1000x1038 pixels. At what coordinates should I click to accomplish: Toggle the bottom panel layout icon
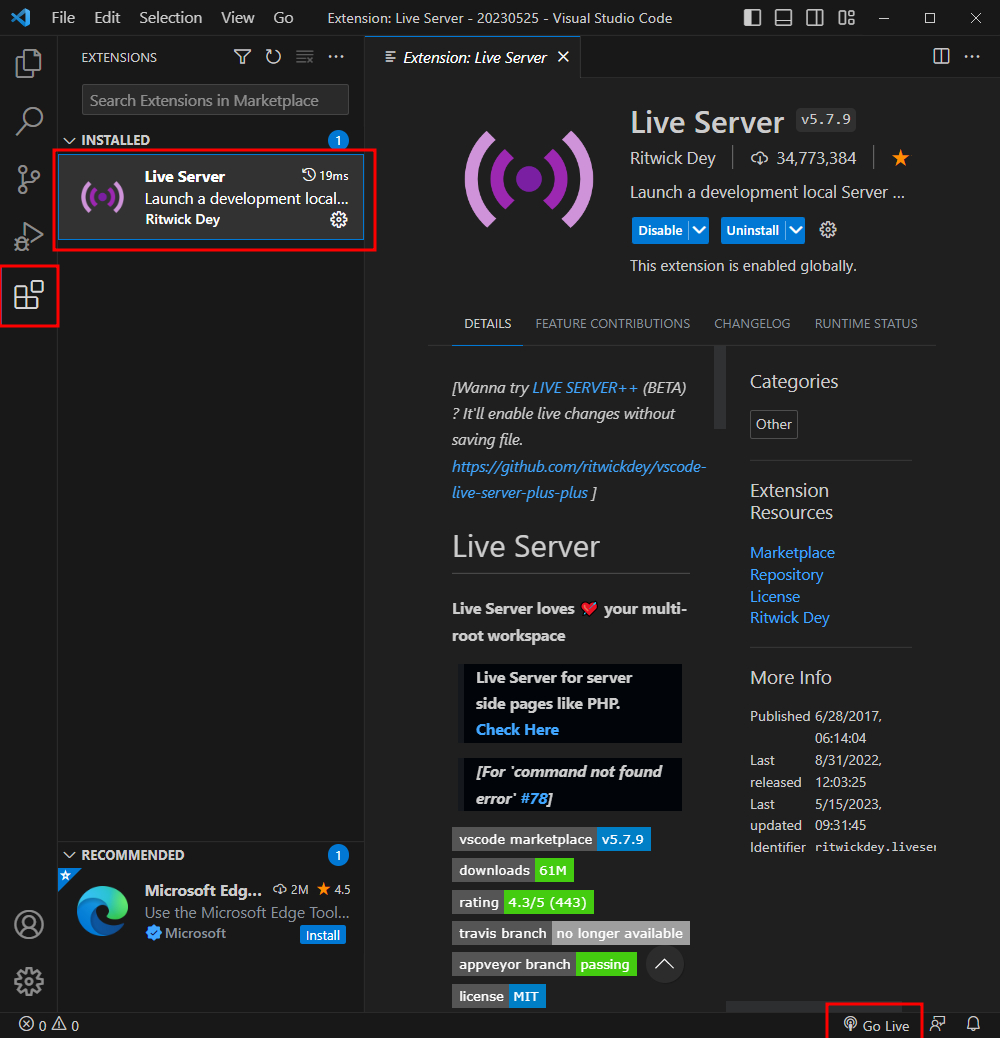pyautogui.click(x=784, y=18)
